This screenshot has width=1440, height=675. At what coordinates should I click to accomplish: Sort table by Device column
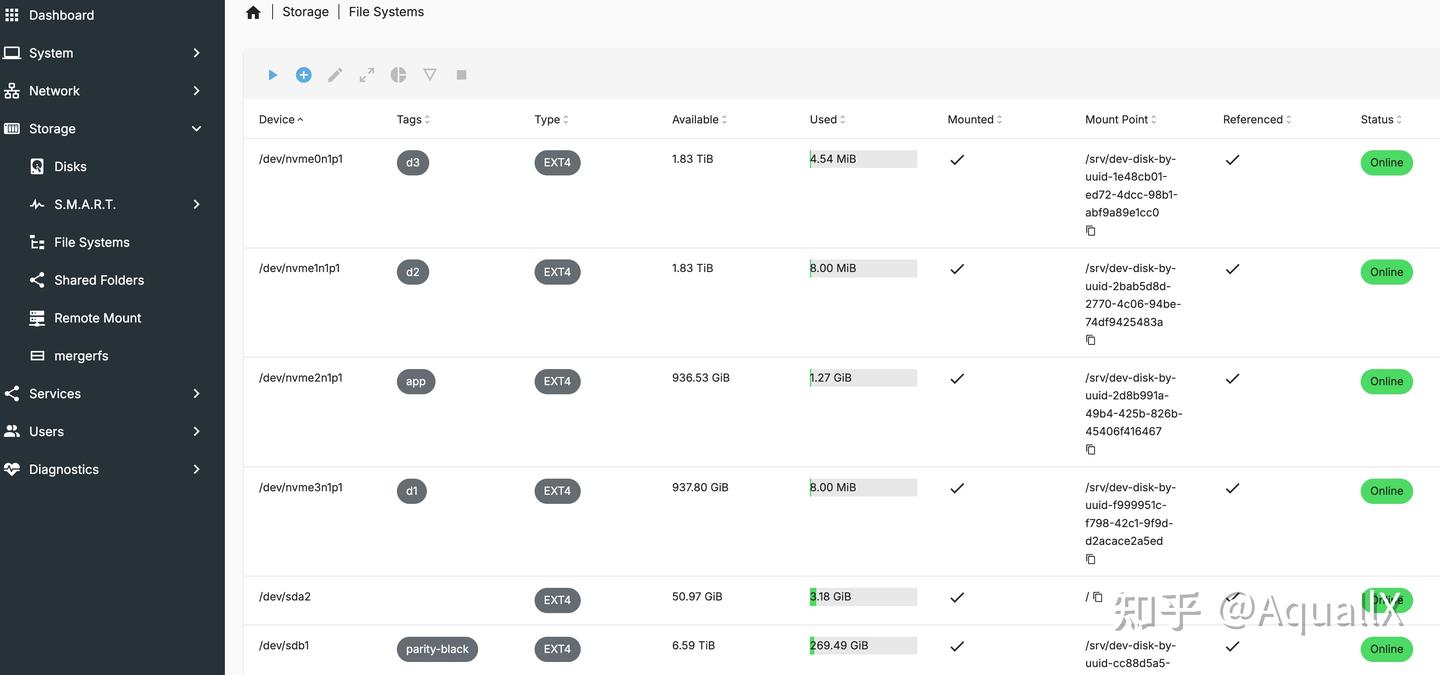281,119
